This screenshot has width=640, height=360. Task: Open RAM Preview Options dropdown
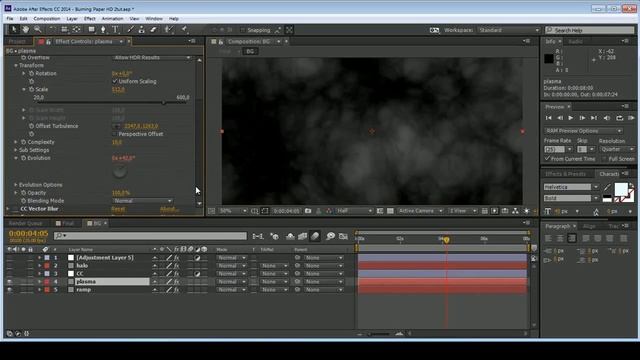pyautogui.click(x=584, y=131)
